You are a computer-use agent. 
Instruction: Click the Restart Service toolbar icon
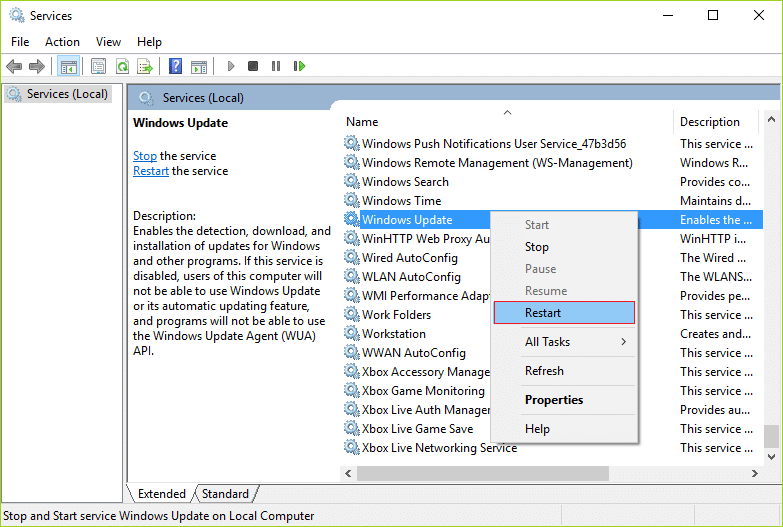[x=299, y=67]
